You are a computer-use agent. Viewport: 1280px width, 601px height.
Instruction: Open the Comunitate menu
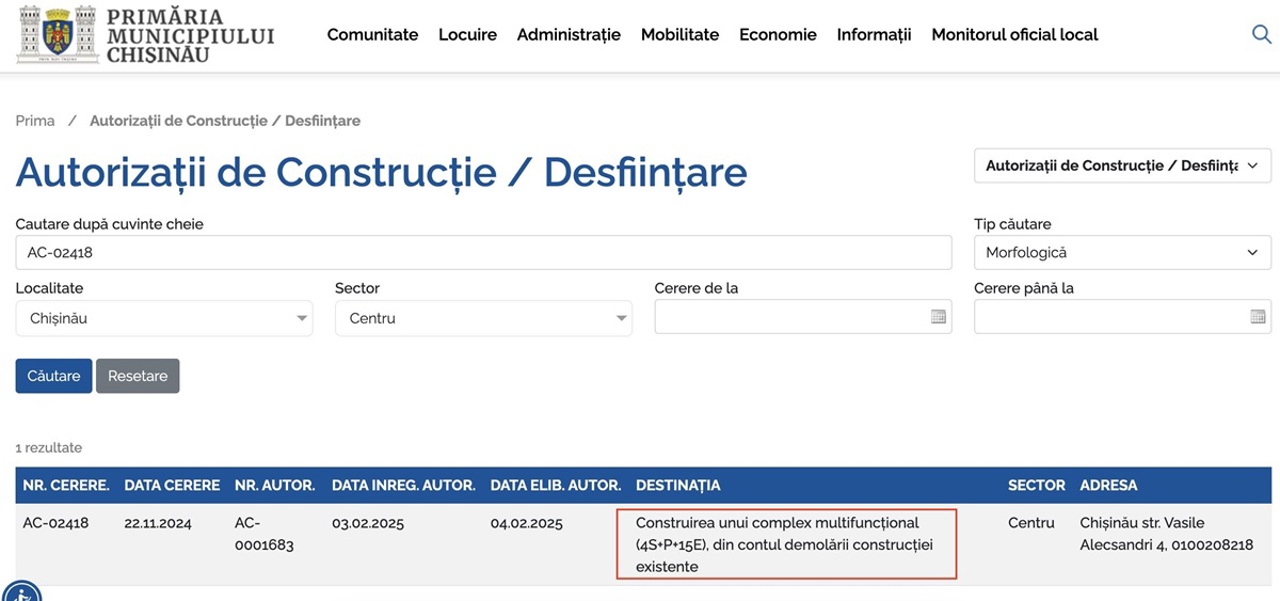[373, 34]
